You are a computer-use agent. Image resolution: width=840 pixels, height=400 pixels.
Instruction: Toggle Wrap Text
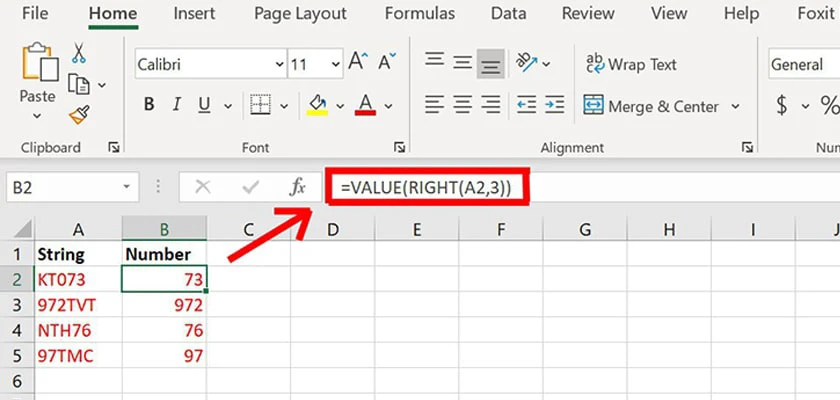[x=631, y=65]
